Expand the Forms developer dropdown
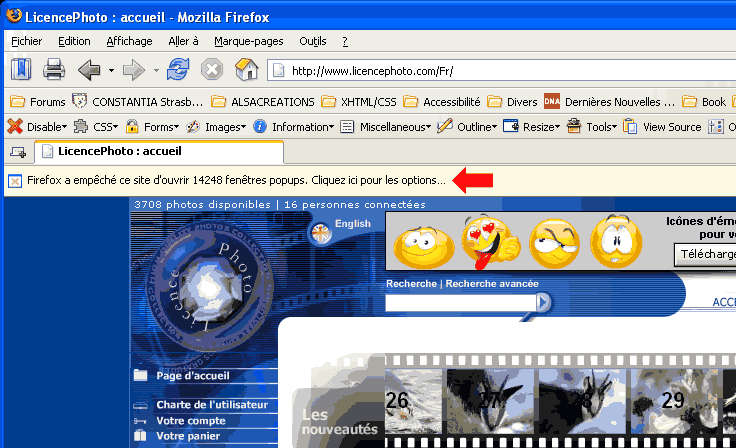This screenshot has height=448, width=736. pos(152,127)
